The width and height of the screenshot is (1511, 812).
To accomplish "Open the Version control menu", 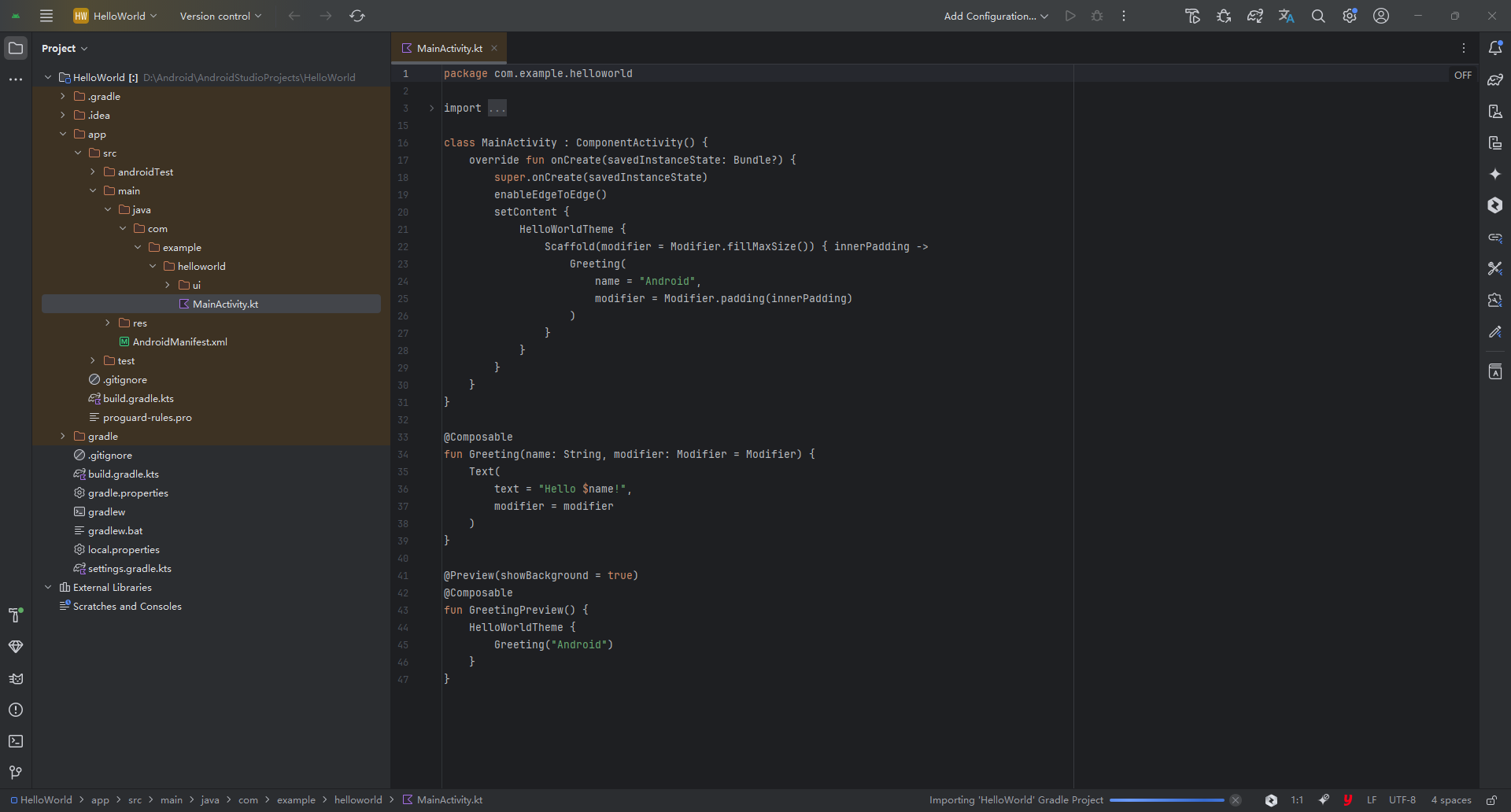I will [220, 16].
